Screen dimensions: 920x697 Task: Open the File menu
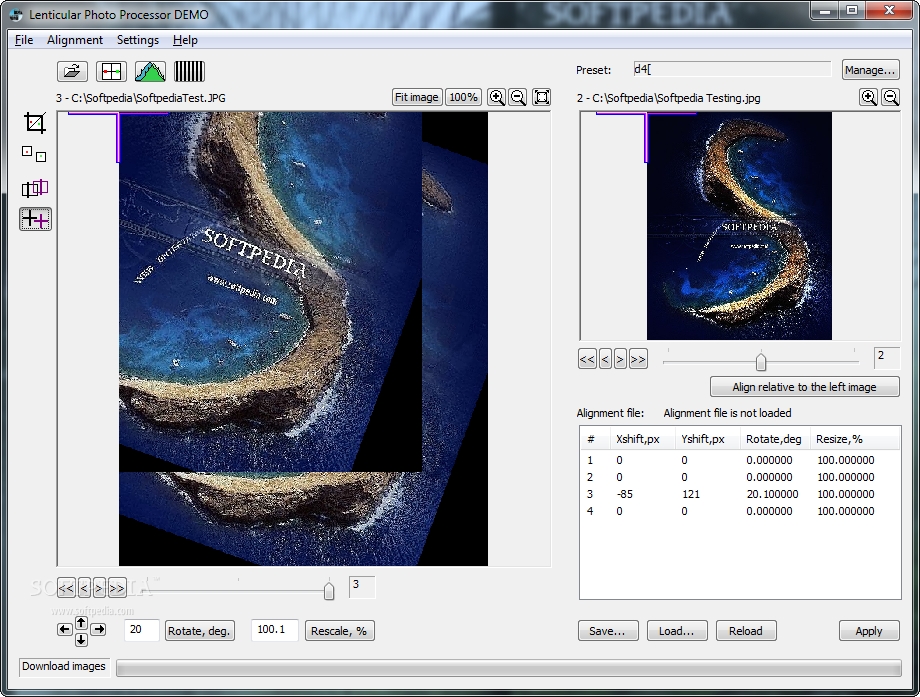click(23, 40)
